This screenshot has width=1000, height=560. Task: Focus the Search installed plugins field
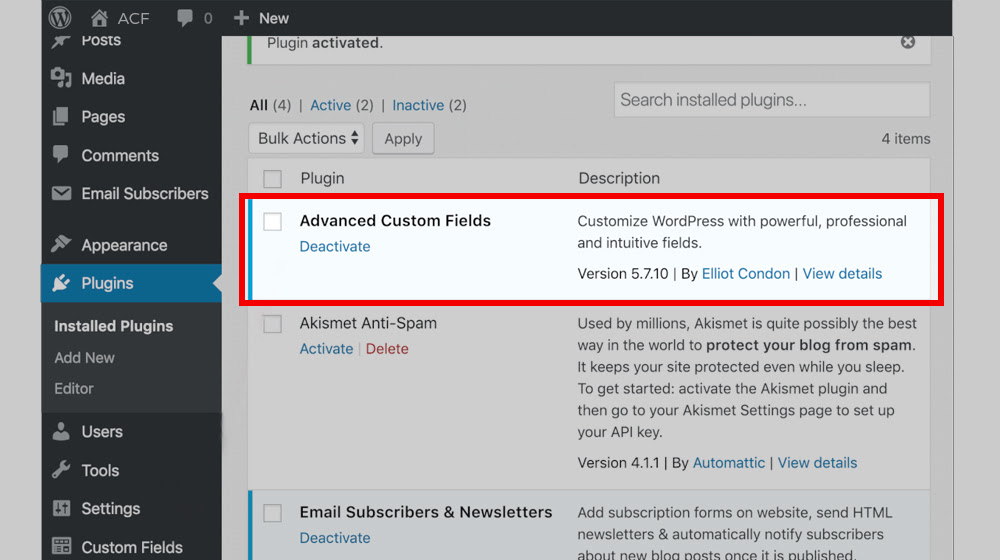pos(772,99)
